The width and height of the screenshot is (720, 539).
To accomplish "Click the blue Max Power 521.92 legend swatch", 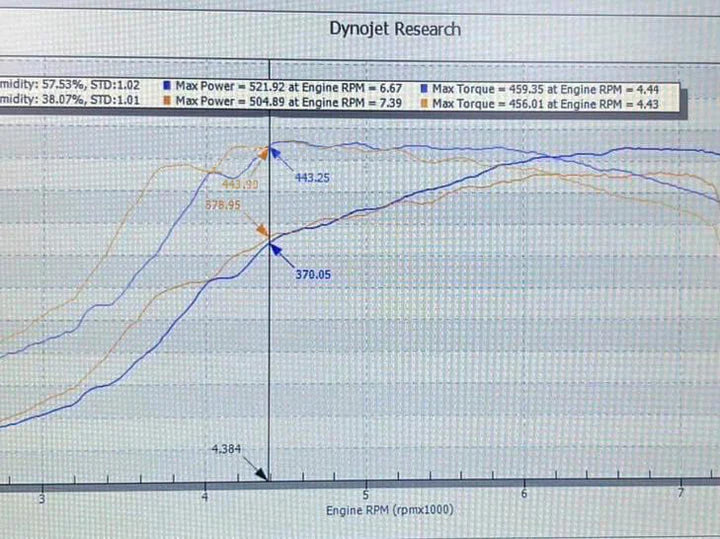I will 166,87.
